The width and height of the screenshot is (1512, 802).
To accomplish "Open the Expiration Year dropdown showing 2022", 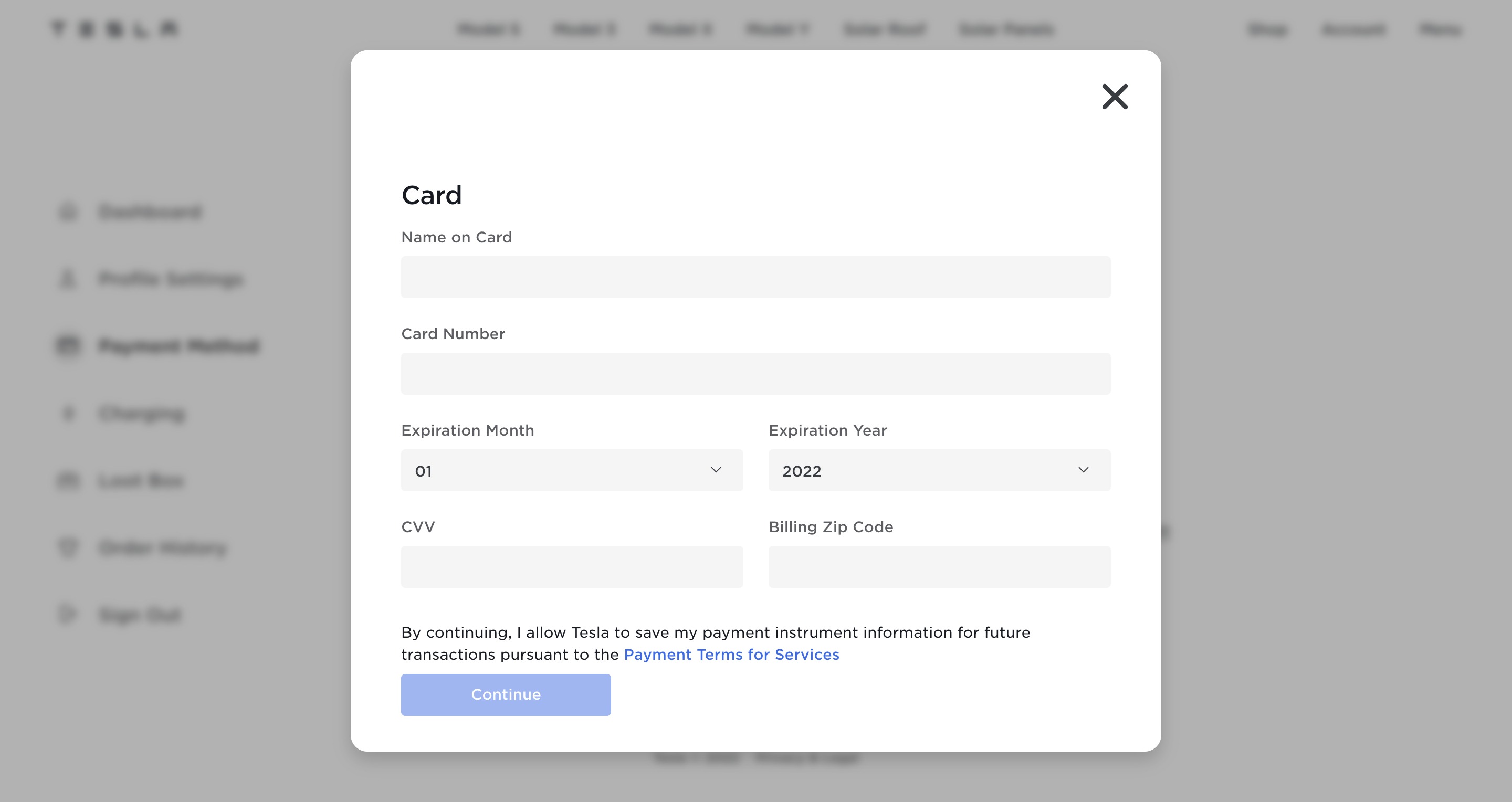I will (939, 470).
